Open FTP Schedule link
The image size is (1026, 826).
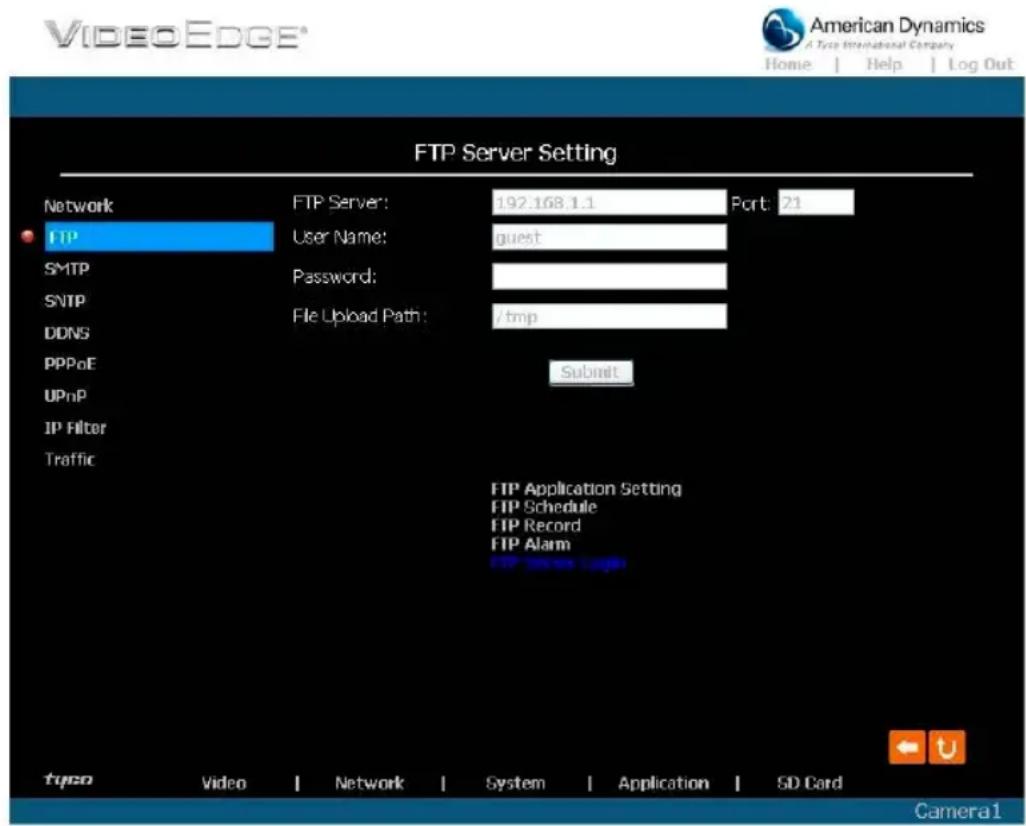pos(544,507)
